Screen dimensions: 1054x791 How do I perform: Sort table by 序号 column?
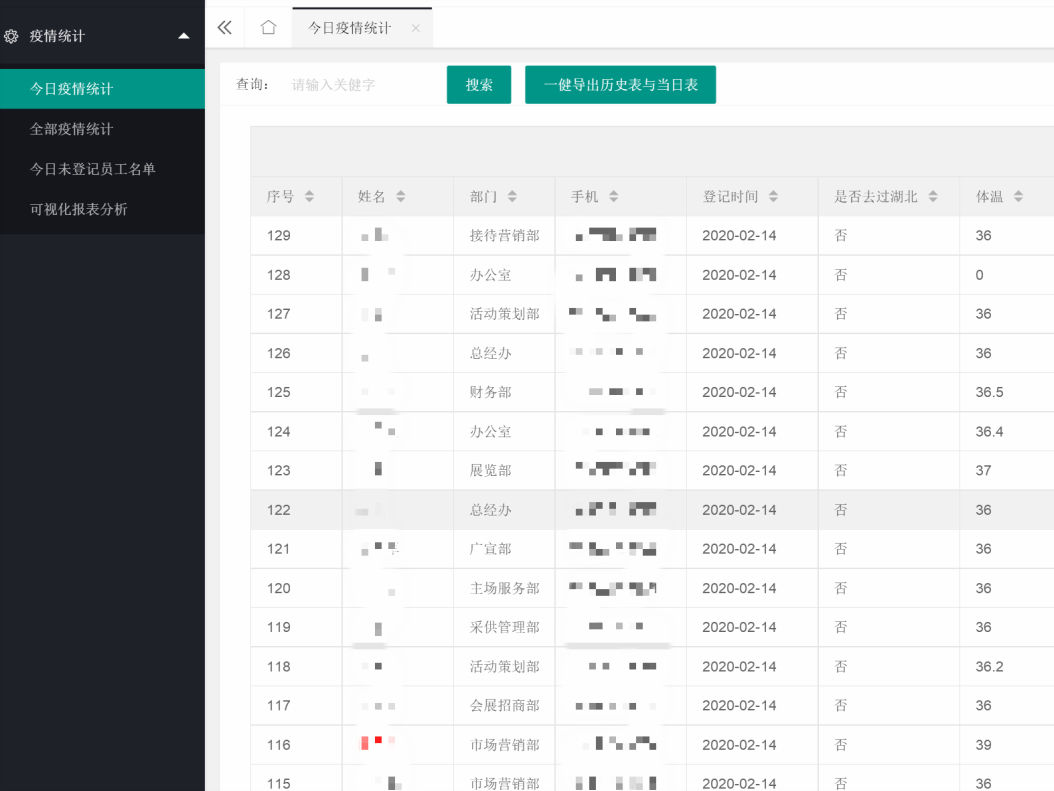coord(309,197)
